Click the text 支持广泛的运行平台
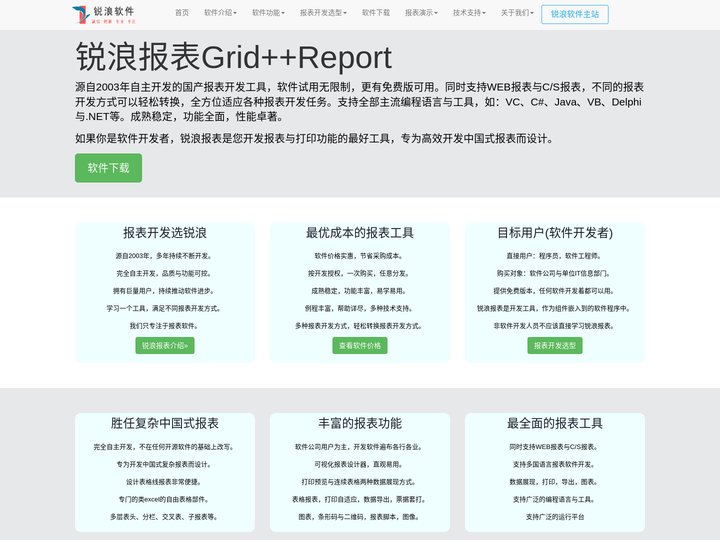This screenshot has height=540, width=720. click(x=555, y=517)
